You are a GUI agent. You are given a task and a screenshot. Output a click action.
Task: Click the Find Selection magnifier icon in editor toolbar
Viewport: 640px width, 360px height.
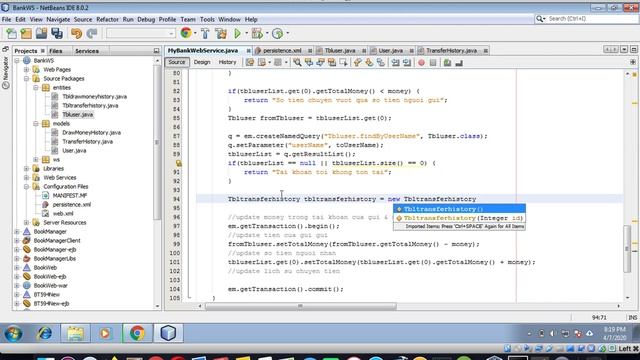tap(297, 62)
